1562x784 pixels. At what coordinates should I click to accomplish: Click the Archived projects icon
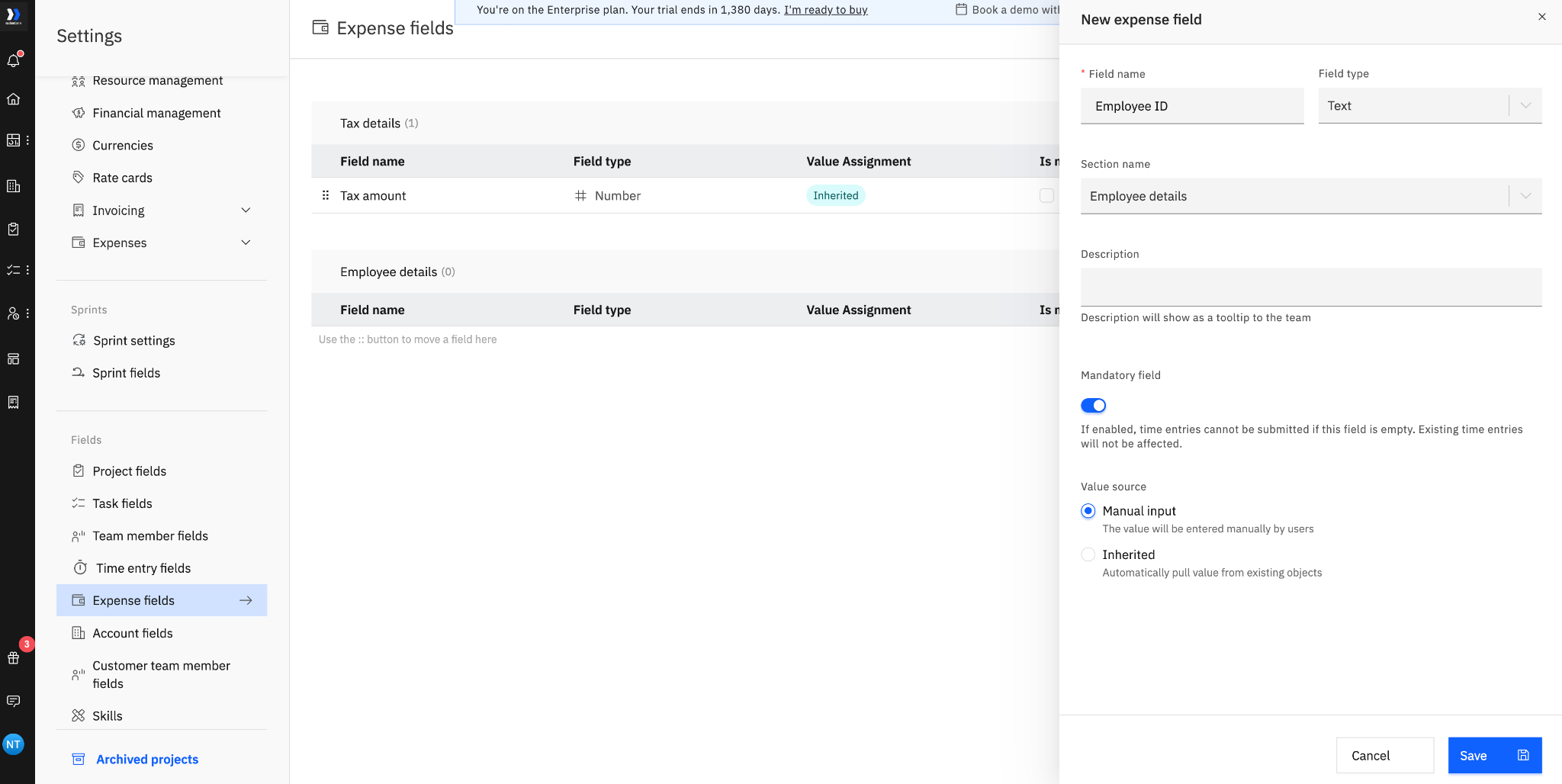pyautogui.click(x=78, y=759)
